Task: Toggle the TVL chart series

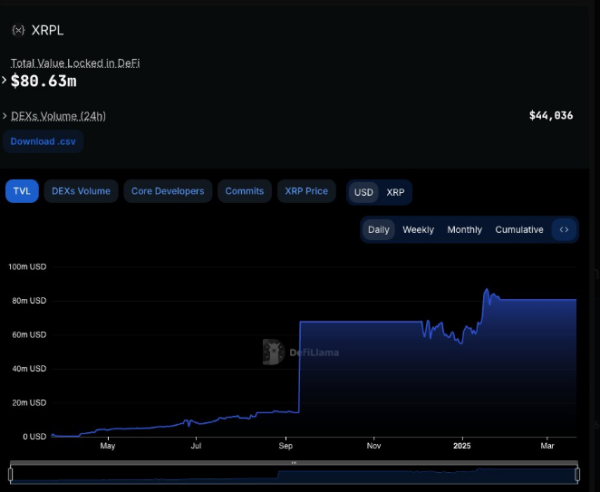Action: click(x=22, y=191)
